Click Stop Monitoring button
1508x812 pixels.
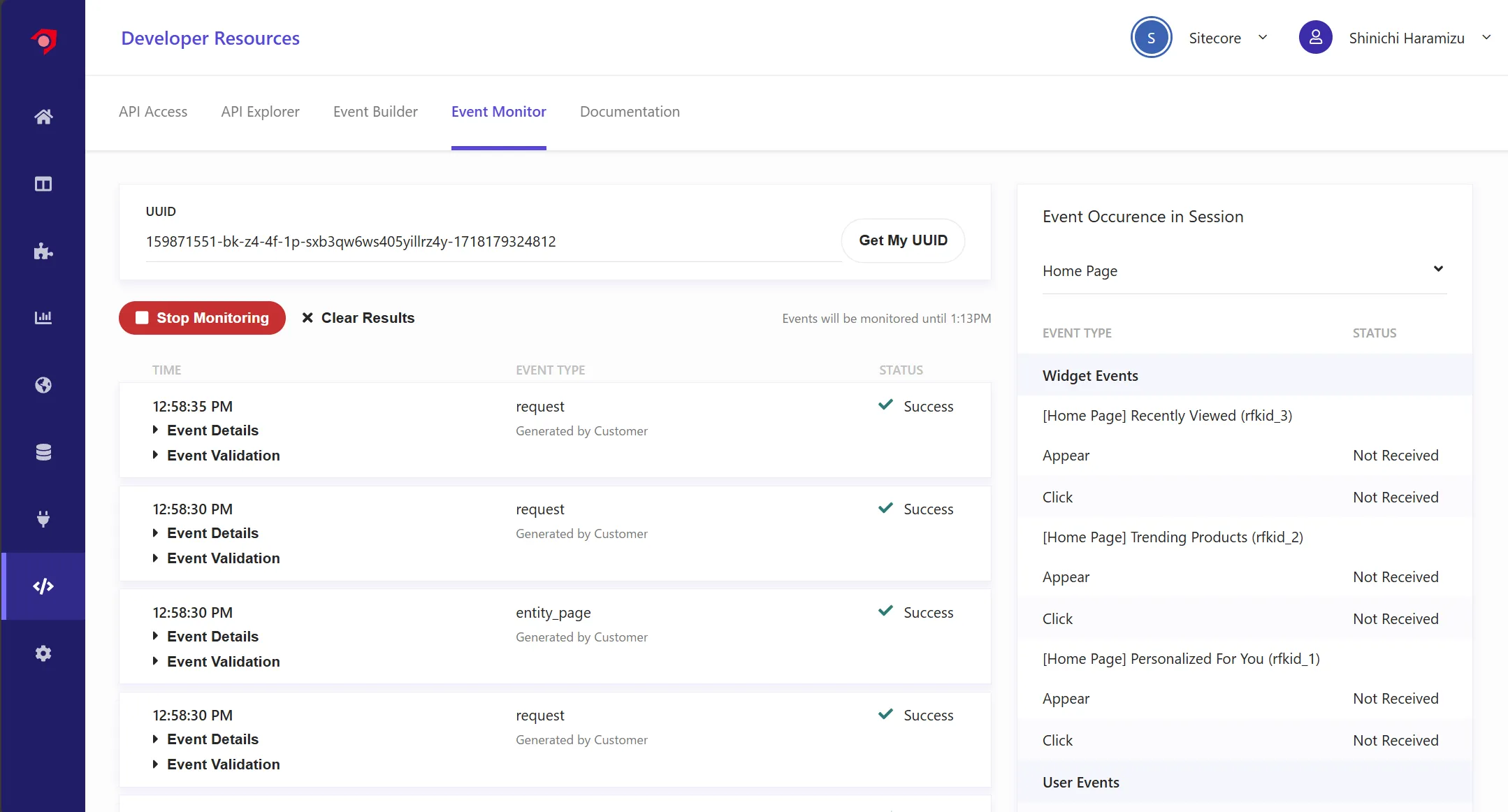(x=201, y=318)
